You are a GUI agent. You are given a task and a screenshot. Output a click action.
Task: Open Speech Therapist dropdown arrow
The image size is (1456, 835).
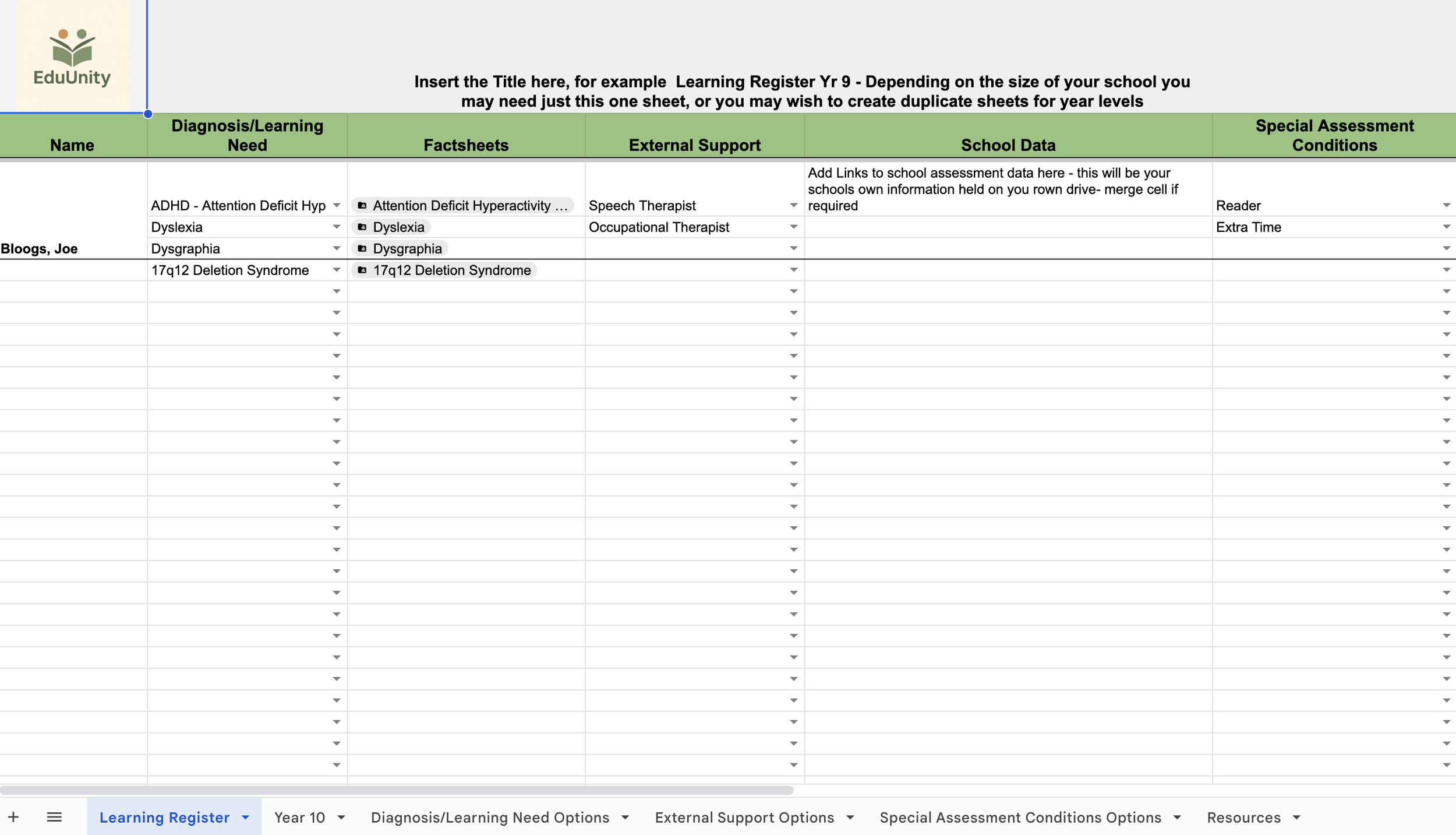[x=793, y=205]
